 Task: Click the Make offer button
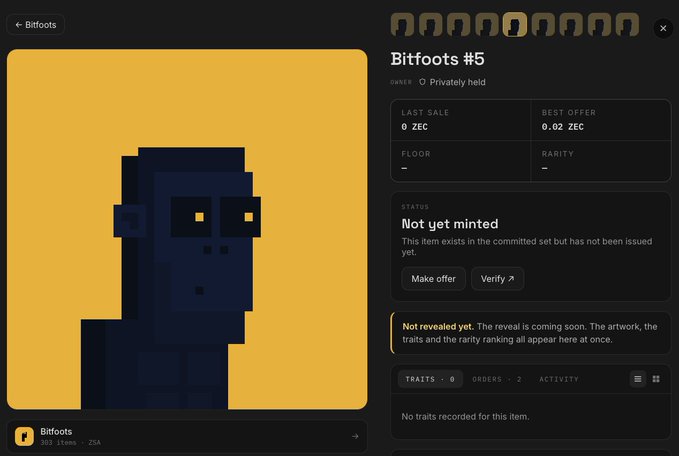point(433,279)
